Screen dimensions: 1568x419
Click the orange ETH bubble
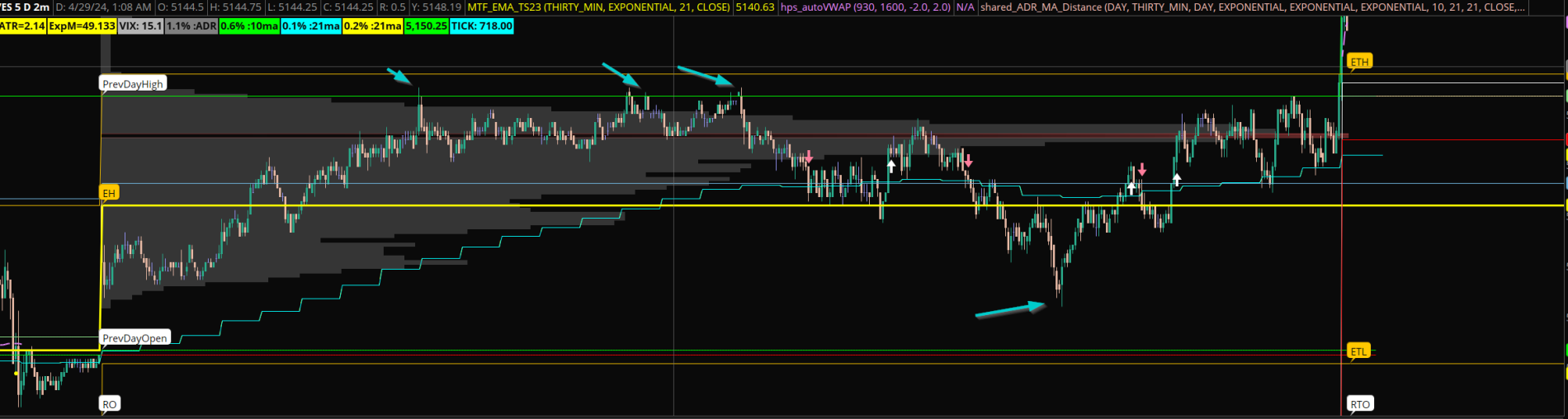pos(1359,62)
